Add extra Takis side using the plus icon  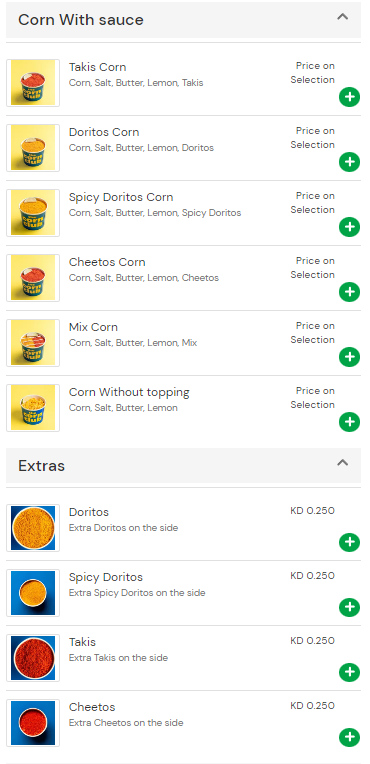click(349, 672)
